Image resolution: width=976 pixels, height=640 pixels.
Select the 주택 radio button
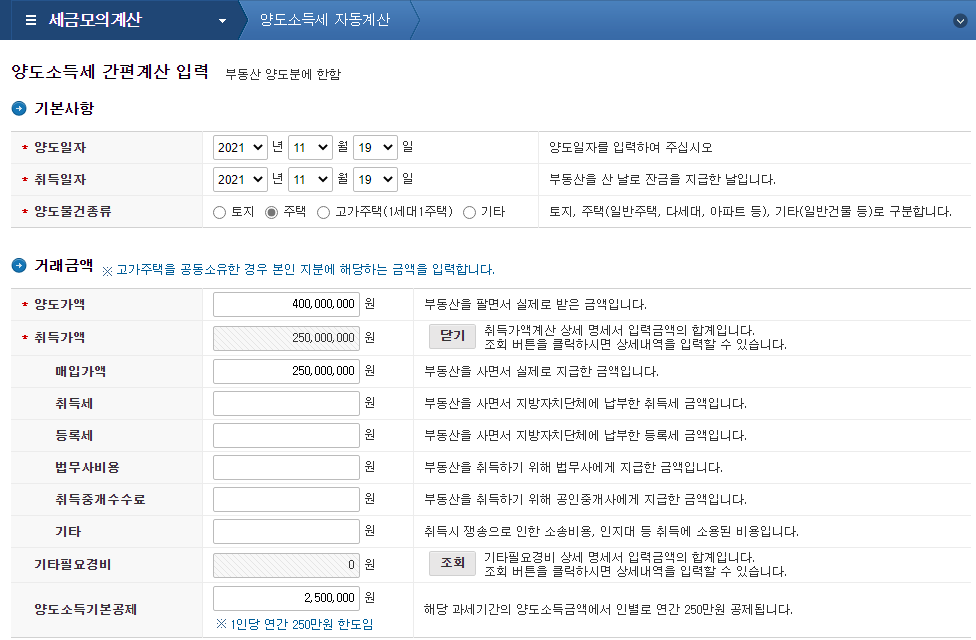[271, 212]
